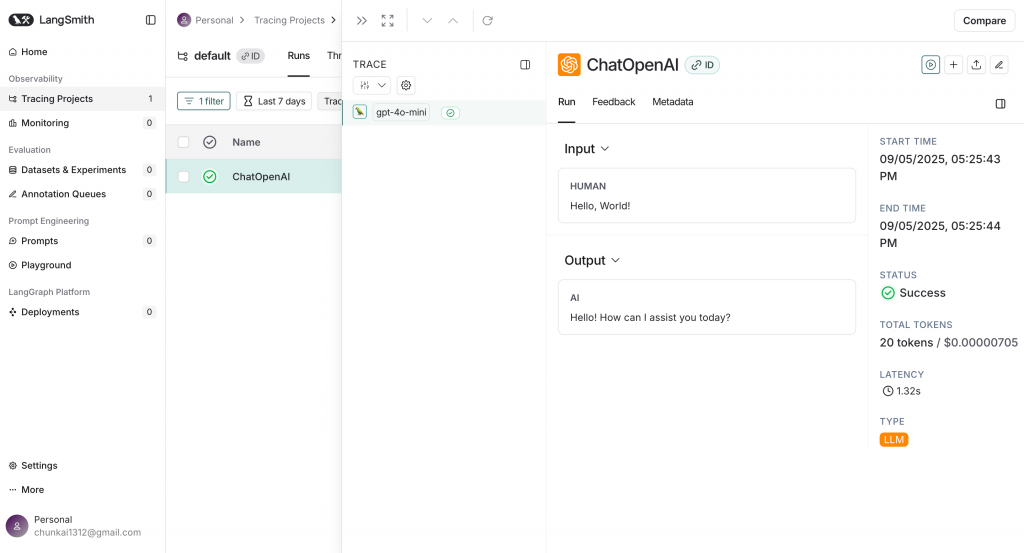The image size is (1024, 553).
Task: Click the Tracing Projects breadcrumb
Action: (x=289, y=20)
